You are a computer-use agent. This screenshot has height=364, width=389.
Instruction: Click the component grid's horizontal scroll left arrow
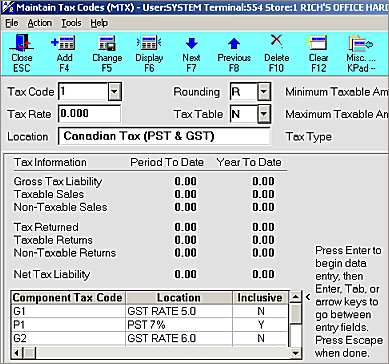tap(17, 352)
